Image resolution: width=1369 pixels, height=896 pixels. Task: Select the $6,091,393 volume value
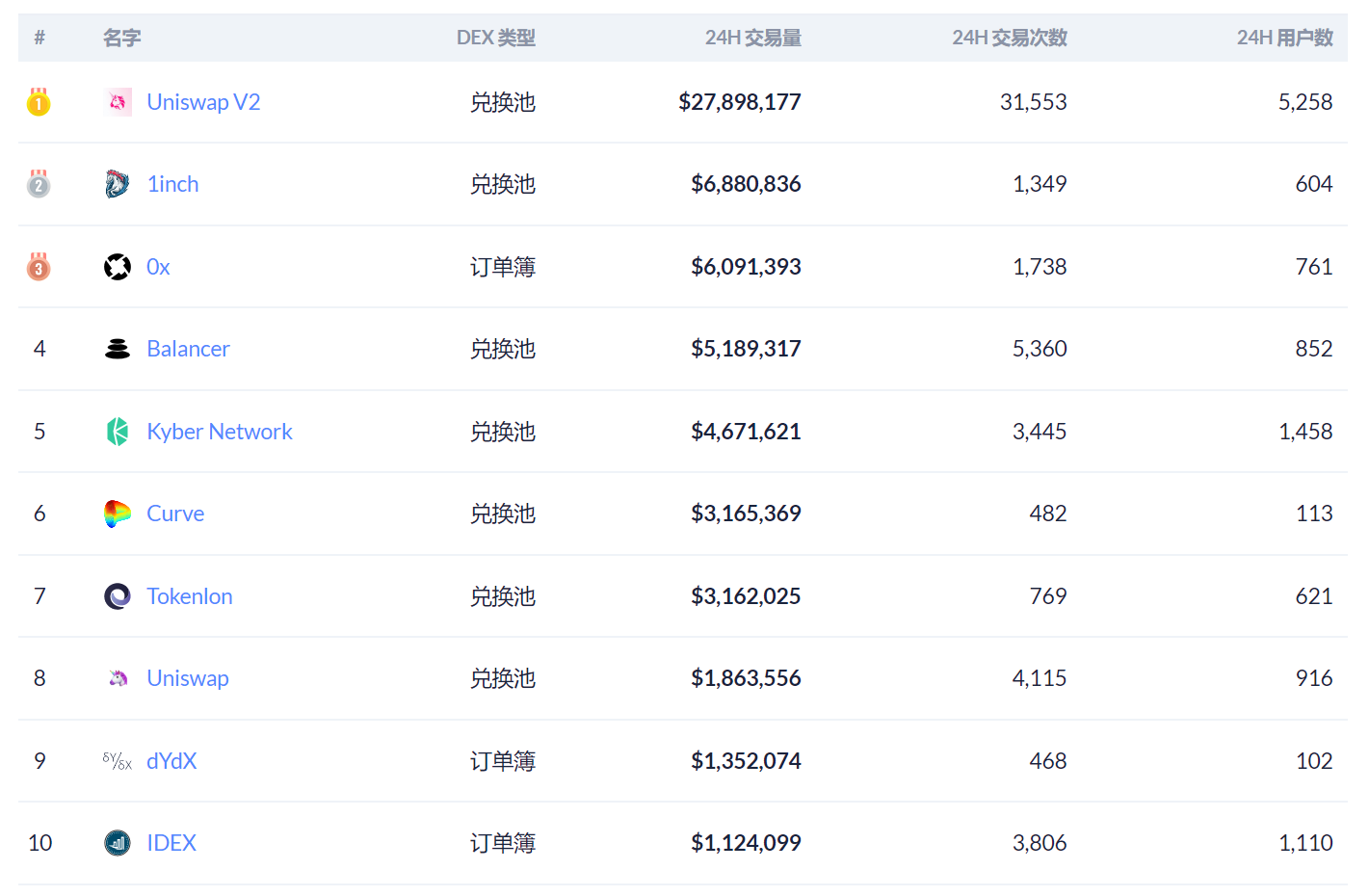(746, 267)
